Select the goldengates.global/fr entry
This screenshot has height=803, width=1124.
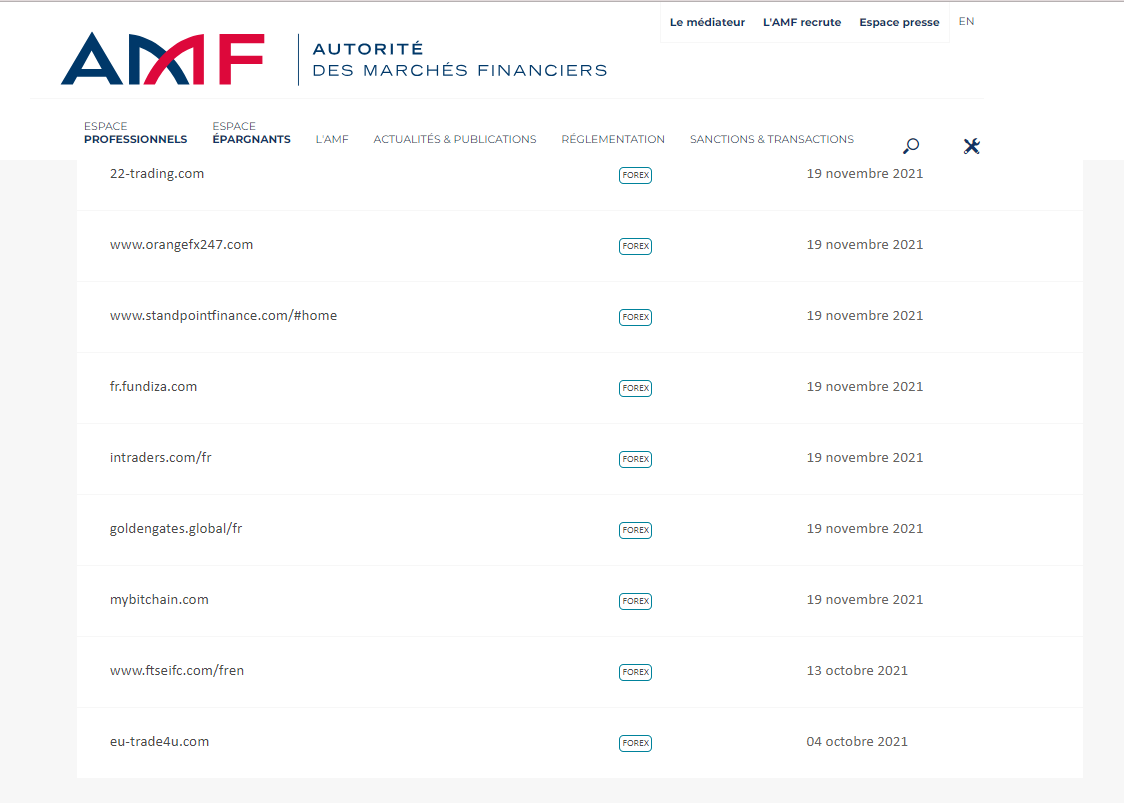[176, 529]
